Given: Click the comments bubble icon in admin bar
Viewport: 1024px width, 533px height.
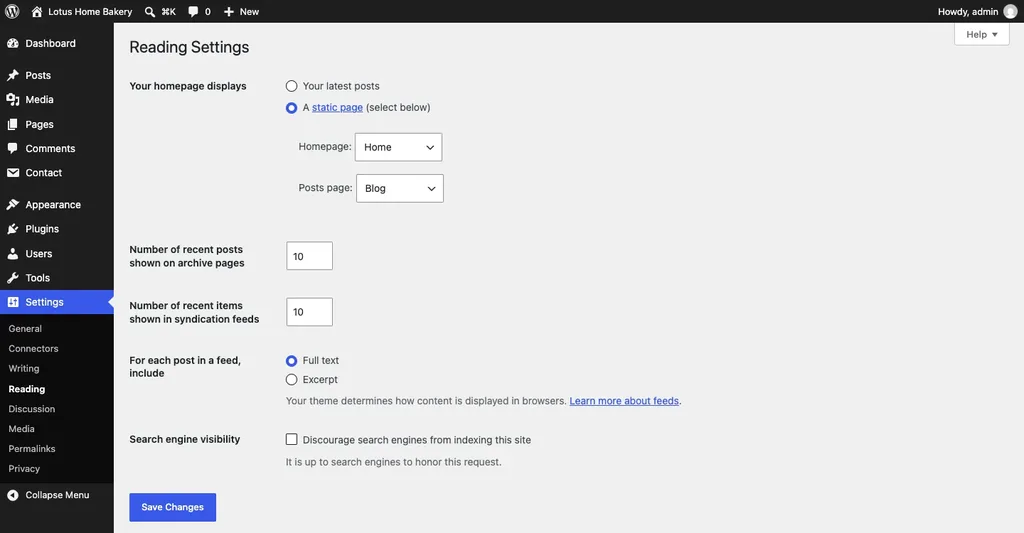Looking at the screenshot, I should coord(193,12).
